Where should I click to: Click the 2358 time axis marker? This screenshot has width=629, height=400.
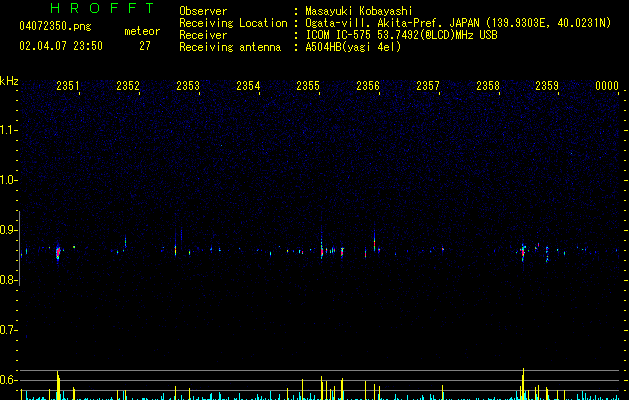coord(488,85)
